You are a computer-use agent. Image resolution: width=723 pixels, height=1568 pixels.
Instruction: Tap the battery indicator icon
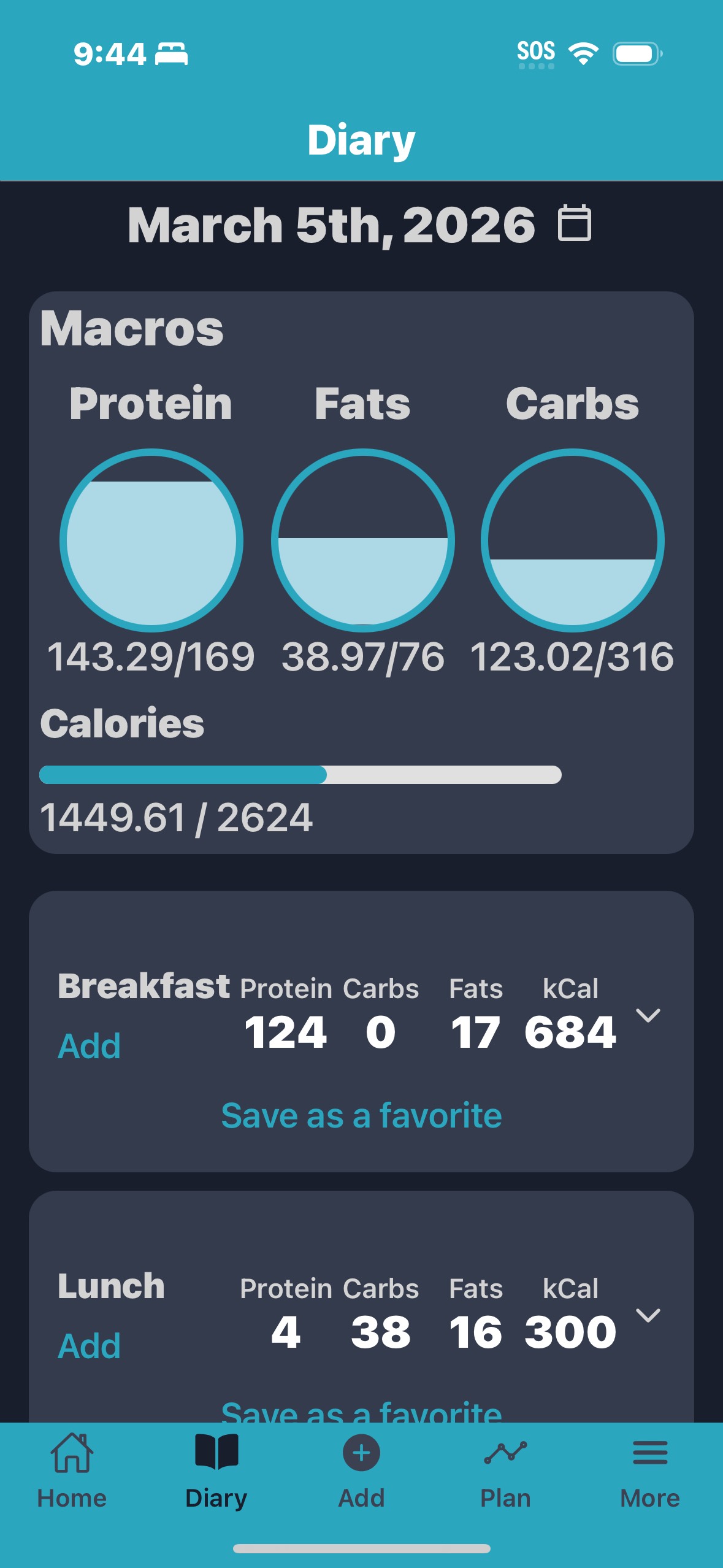(x=637, y=53)
